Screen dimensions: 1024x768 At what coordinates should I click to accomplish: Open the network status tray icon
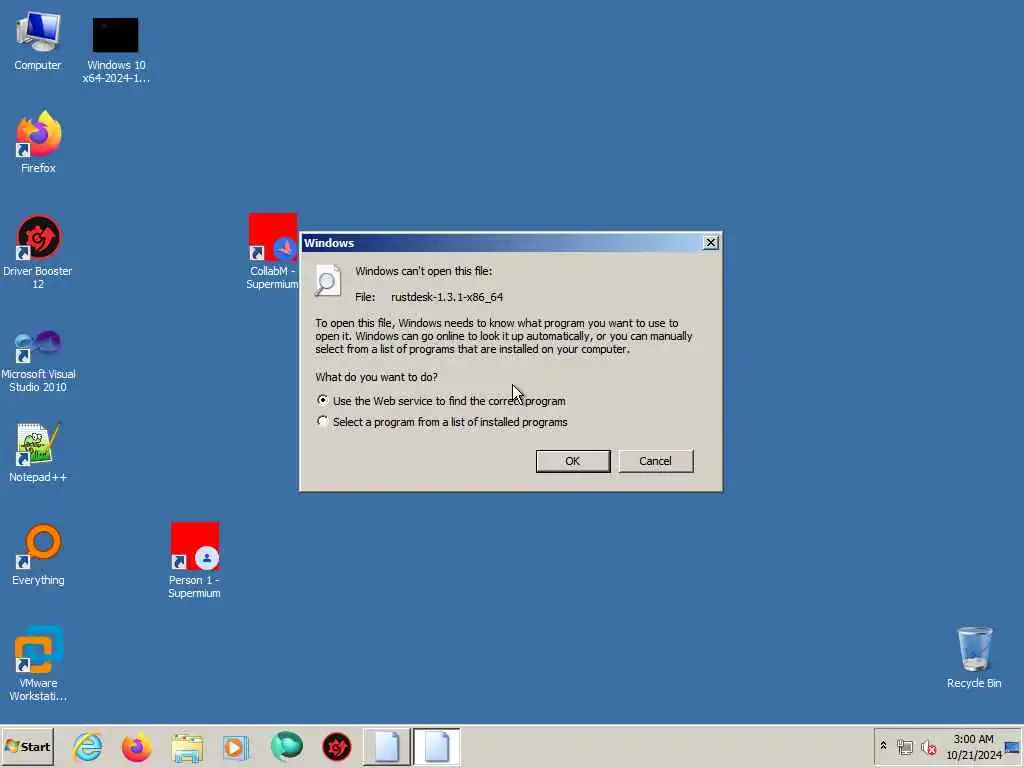tap(904, 747)
